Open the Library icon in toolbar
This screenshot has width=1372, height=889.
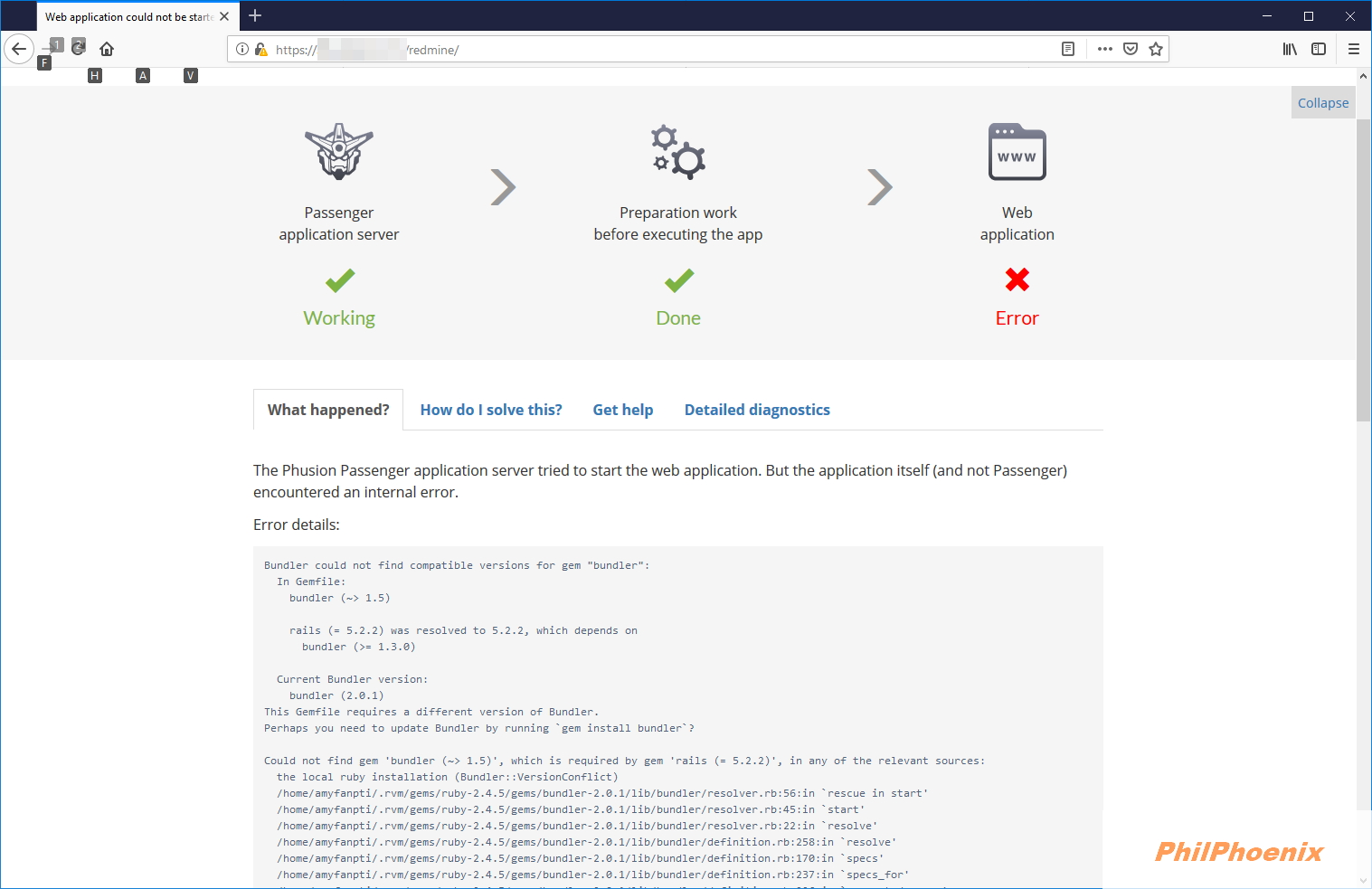[x=1290, y=49]
